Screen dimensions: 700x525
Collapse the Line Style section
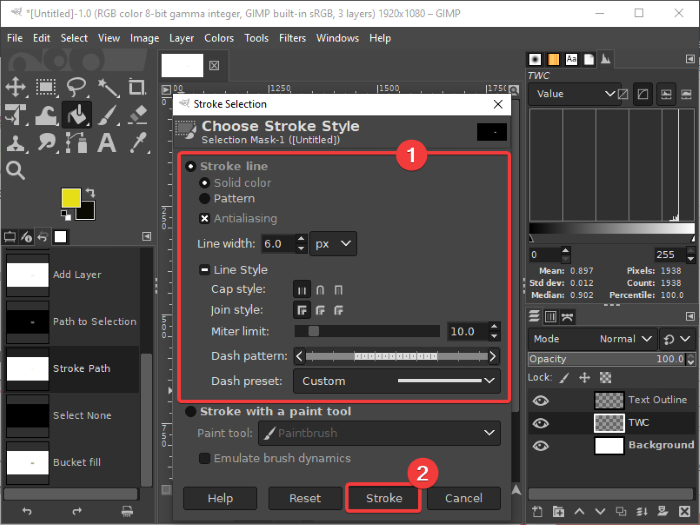tap(204, 270)
